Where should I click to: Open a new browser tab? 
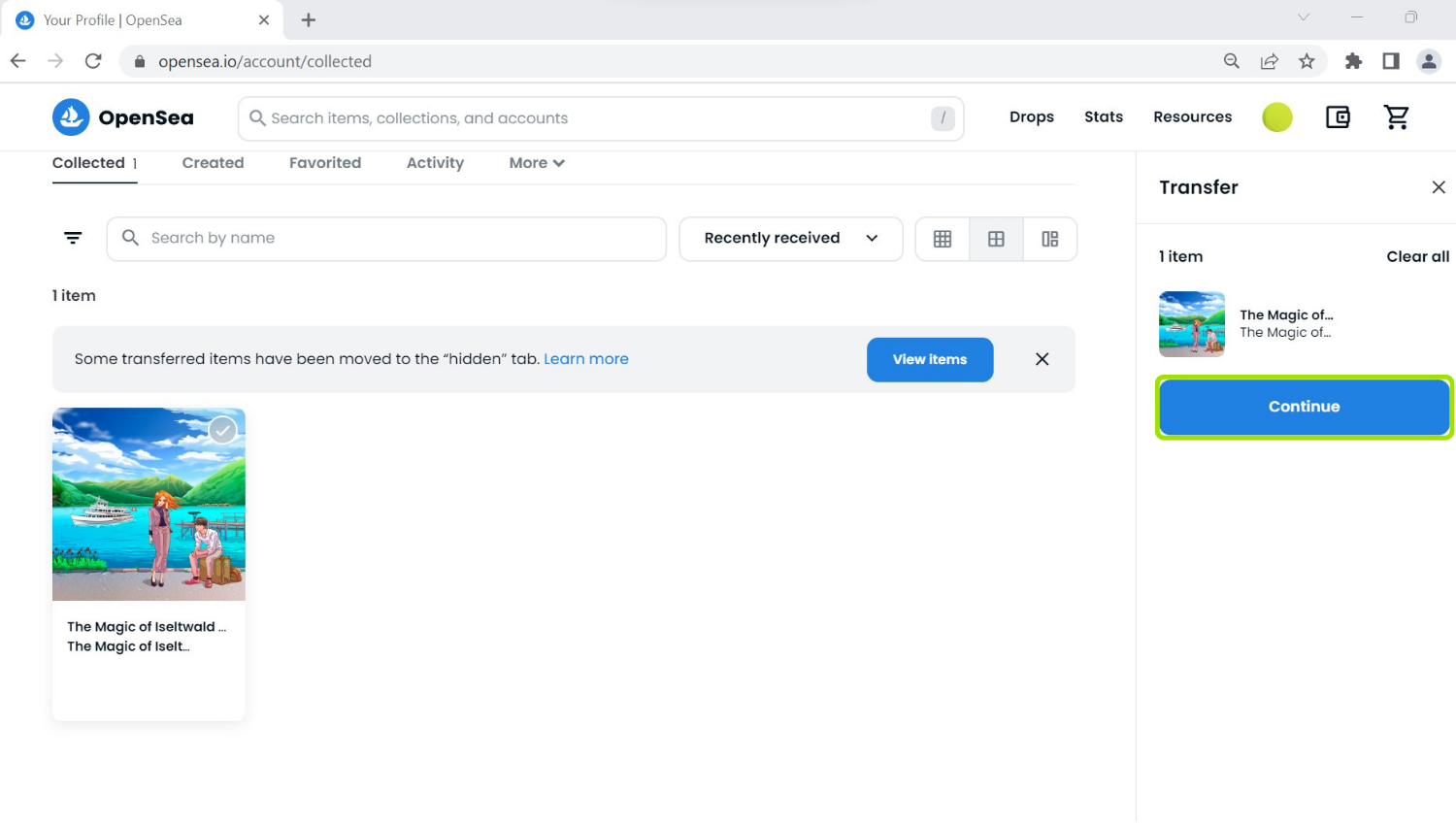(x=309, y=19)
